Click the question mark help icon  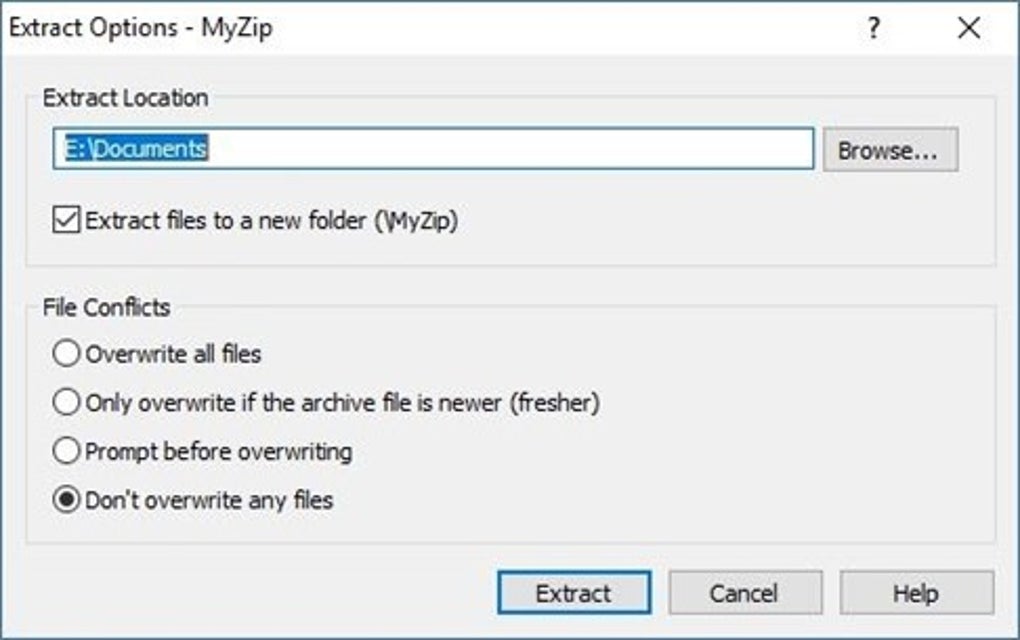[874, 29]
